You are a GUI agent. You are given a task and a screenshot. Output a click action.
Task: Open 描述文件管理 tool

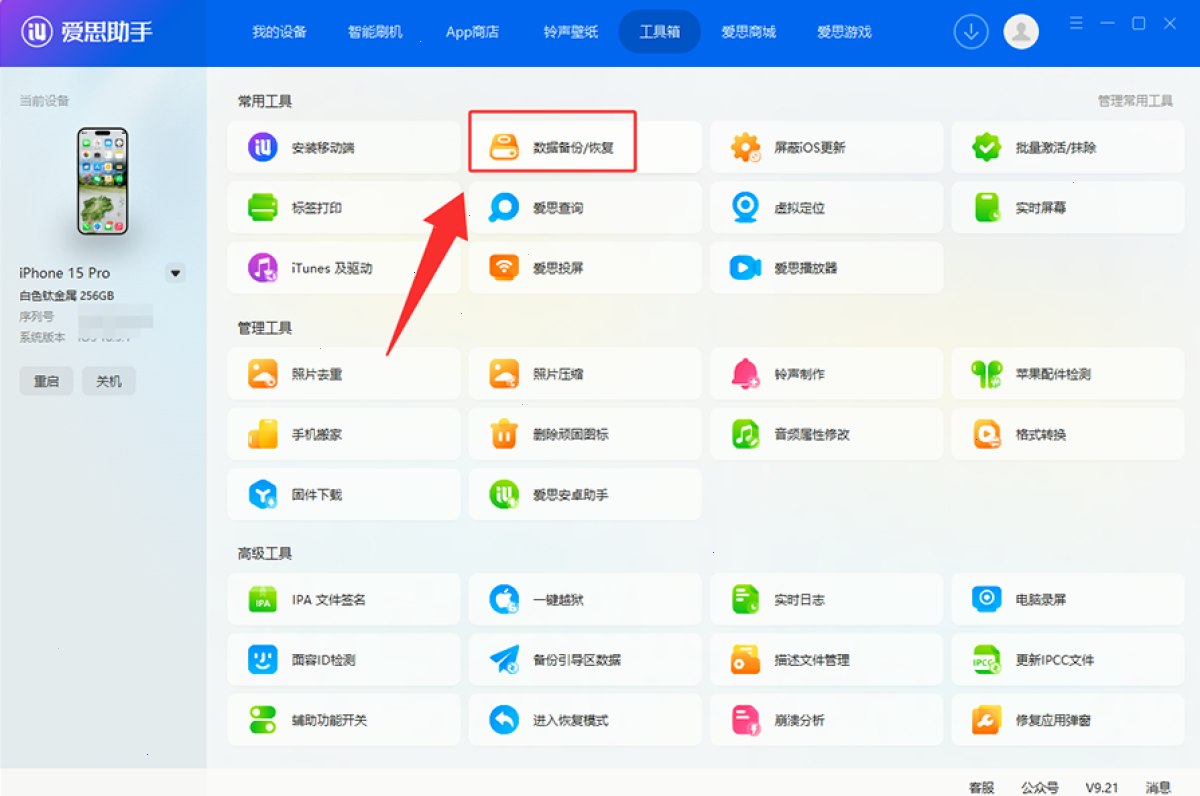pos(826,660)
